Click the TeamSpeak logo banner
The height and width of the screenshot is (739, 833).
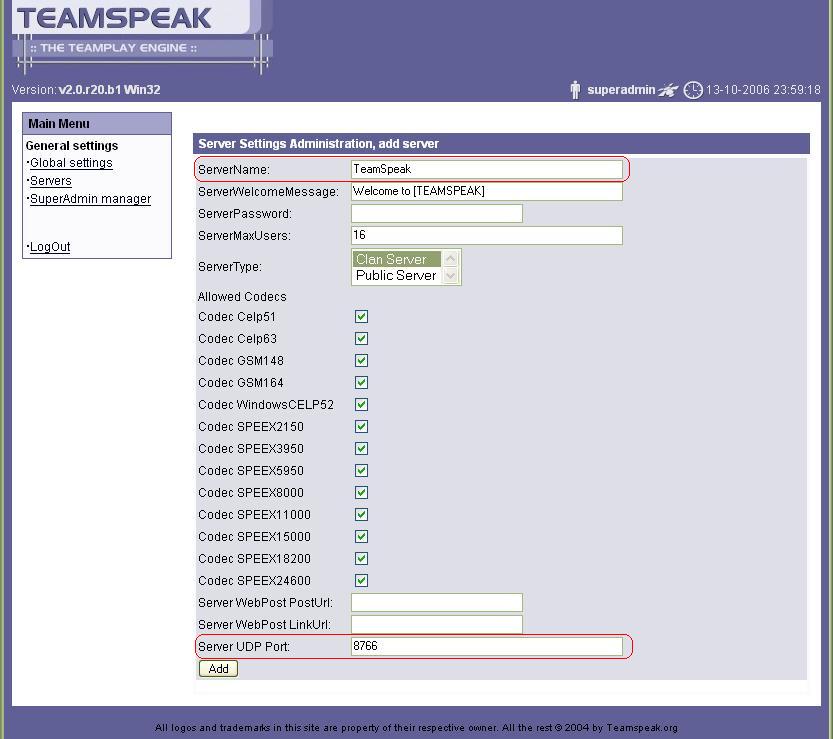(x=142, y=36)
